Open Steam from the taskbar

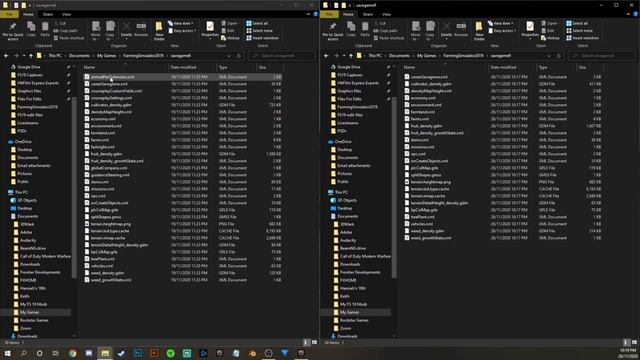pos(121,353)
